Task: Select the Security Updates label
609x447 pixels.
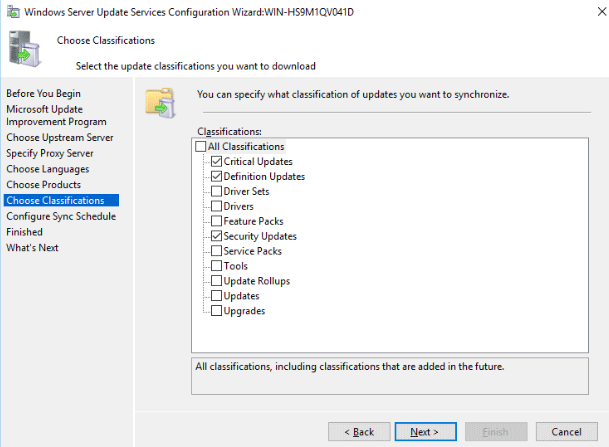Action: coord(260,236)
